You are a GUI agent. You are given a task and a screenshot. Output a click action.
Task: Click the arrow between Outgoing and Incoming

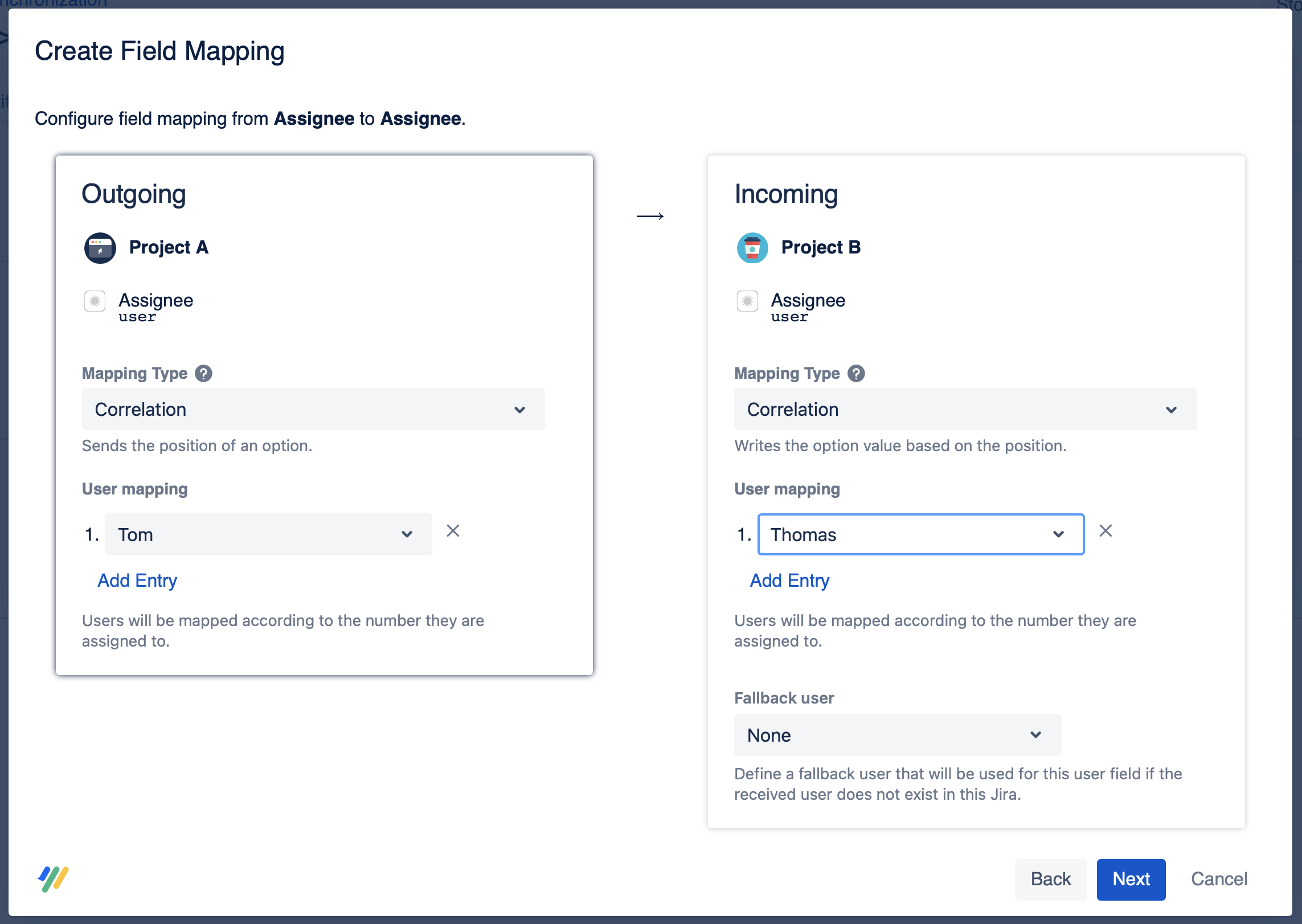(650, 216)
